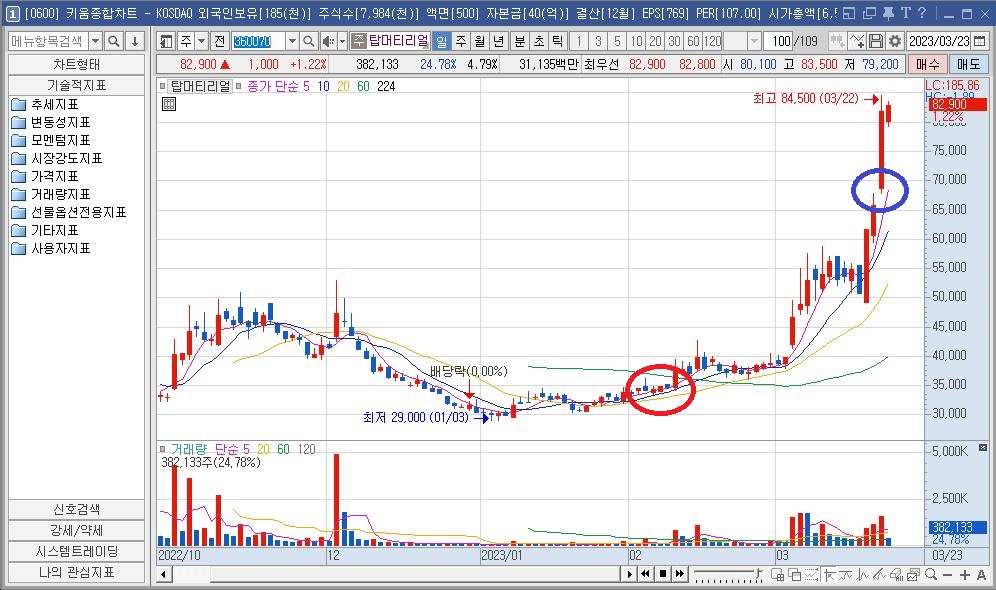Image resolution: width=996 pixels, height=590 pixels.
Task: Close the volume pane with its X
Action: [983, 447]
